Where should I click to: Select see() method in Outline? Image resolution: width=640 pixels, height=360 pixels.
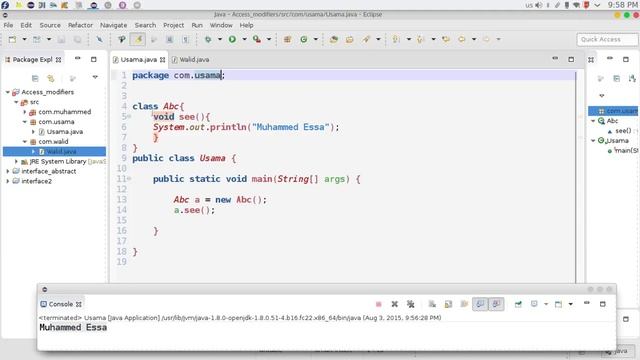pos(620,131)
